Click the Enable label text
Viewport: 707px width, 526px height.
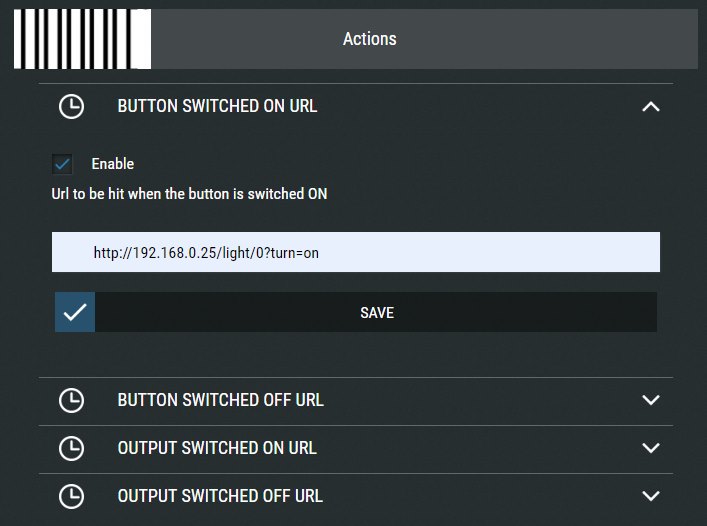click(112, 164)
